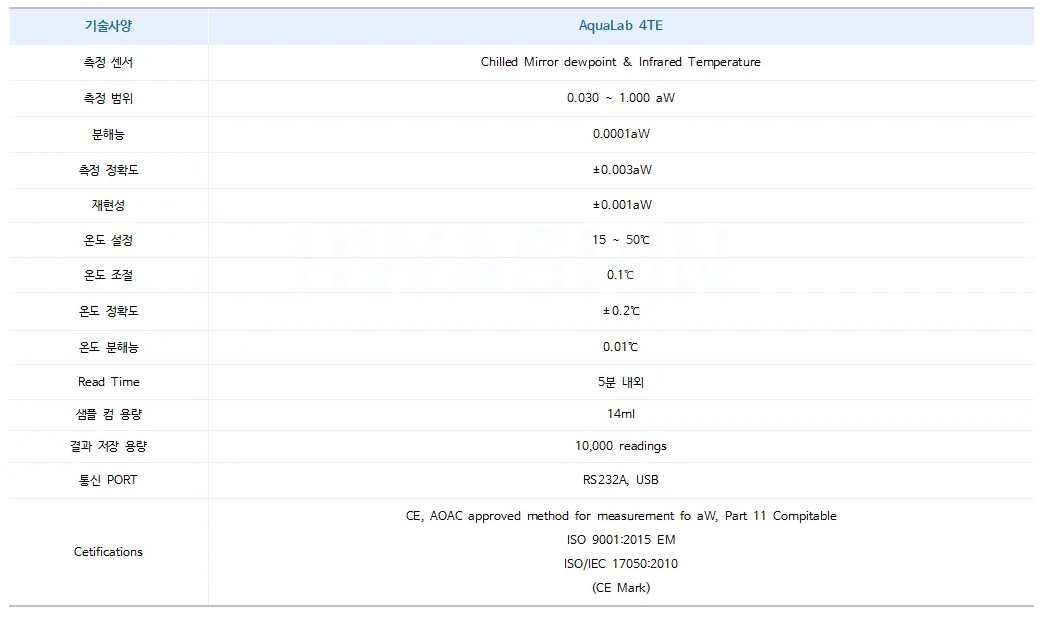Select the '온도 정확도' row label
The image size is (1049, 618).
click(108, 311)
